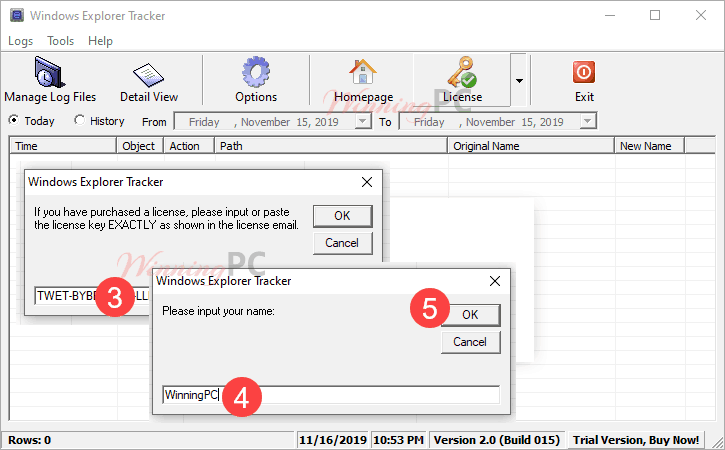Screen dimensions: 725x450
Task: Click the app icon in title bar
Action: pyautogui.click(x=17, y=15)
